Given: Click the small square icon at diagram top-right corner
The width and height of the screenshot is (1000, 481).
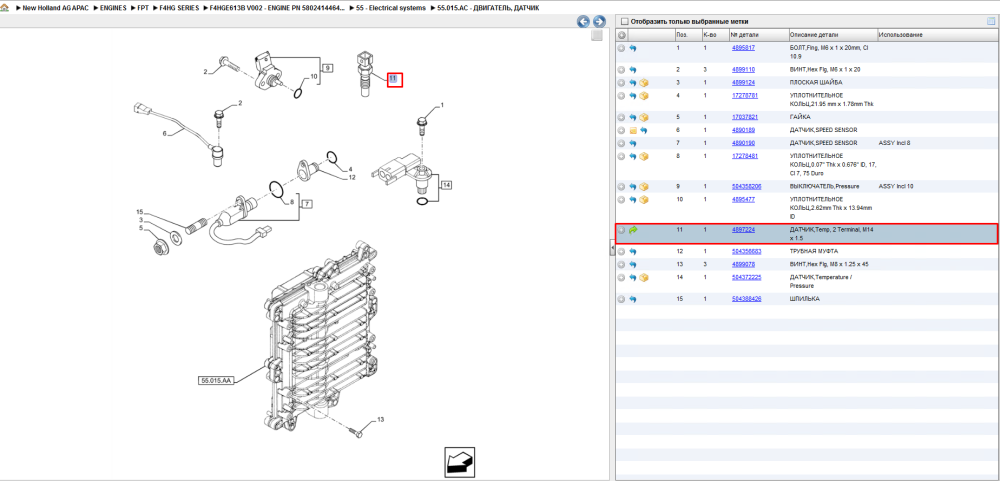Looking at the screenshot, I should (597, 36).
